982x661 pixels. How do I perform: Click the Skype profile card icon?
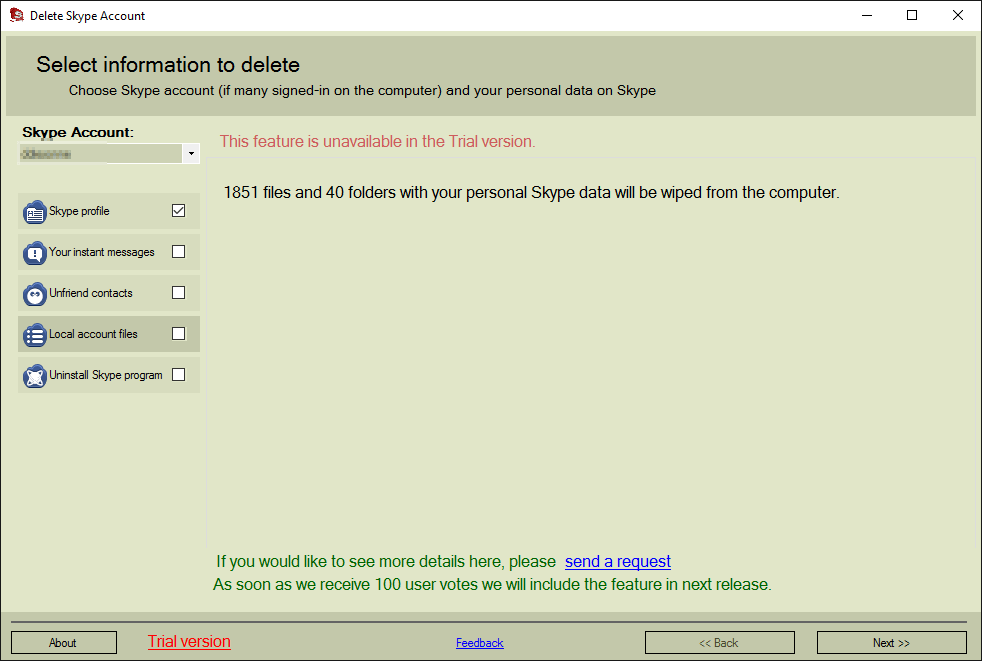click(35, 212)
